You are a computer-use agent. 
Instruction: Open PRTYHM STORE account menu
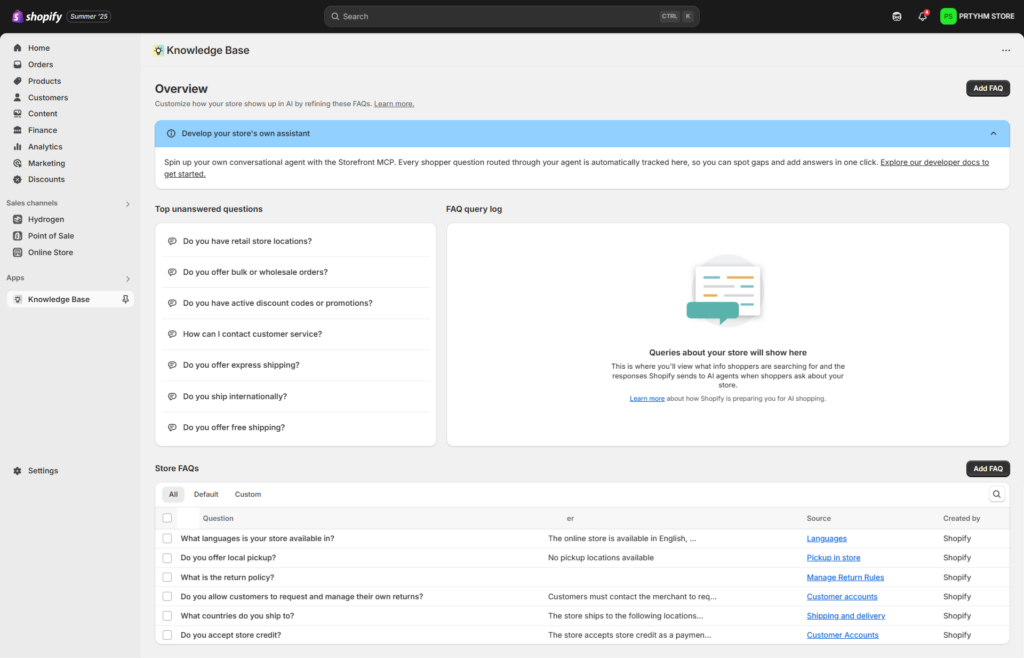[977, 16]
